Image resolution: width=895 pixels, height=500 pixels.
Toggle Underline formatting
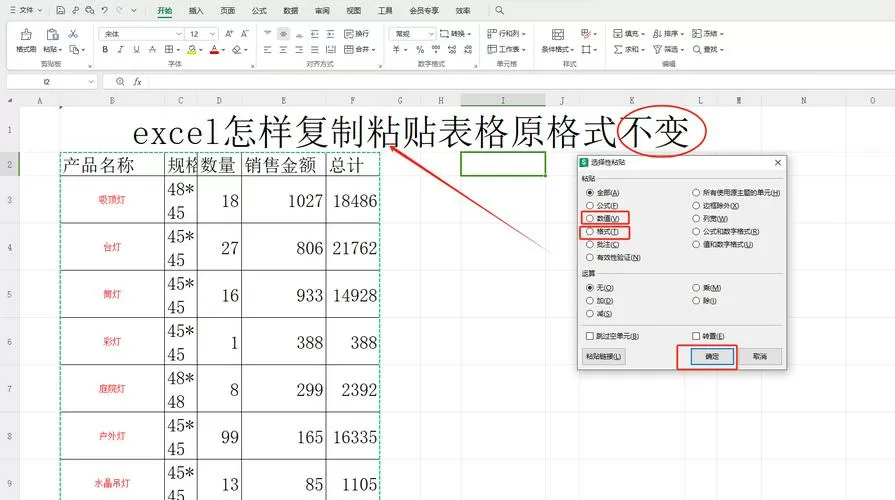pos(136,50)
